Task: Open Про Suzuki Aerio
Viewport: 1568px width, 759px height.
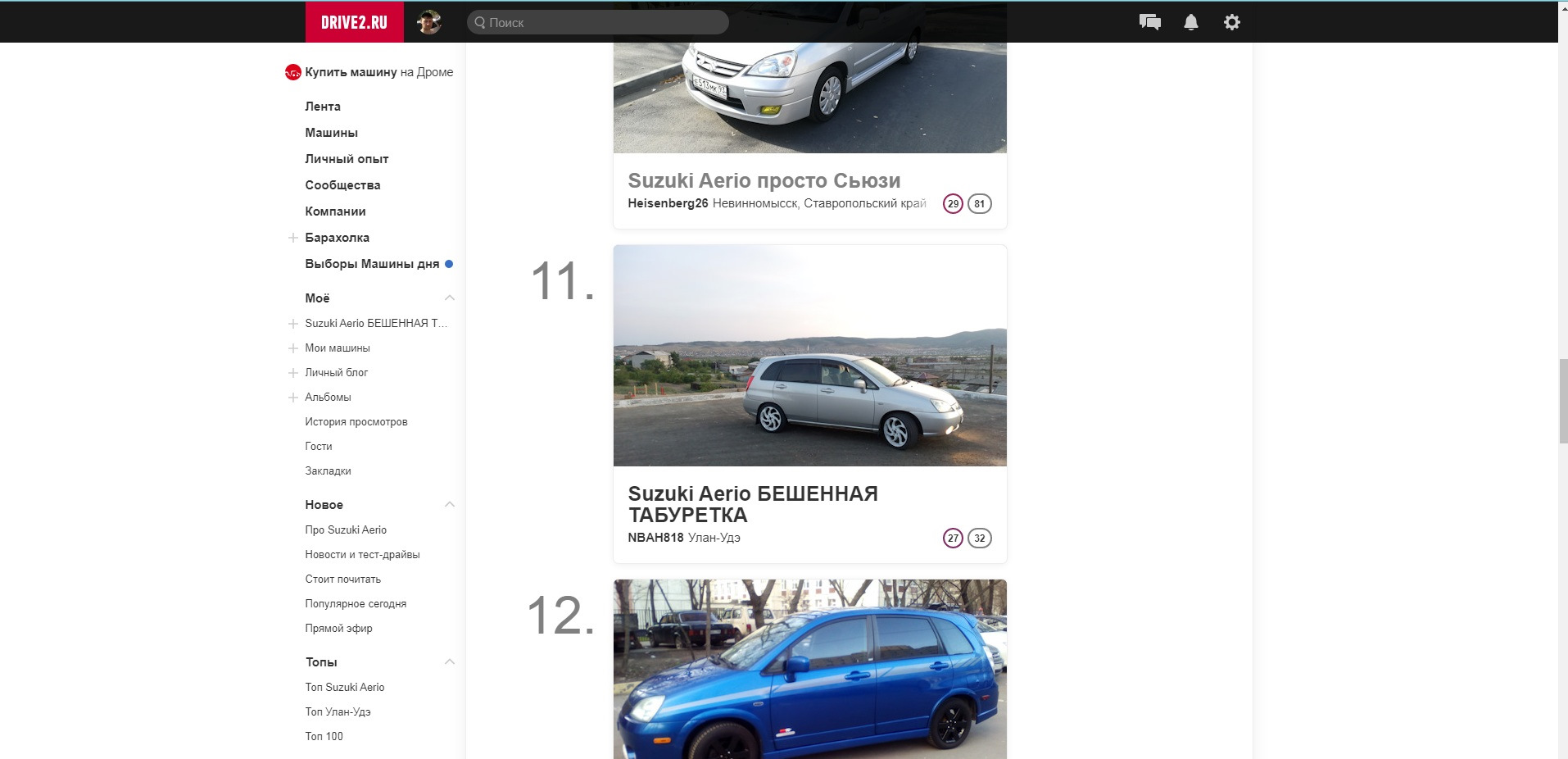Action: click(346, 530)
